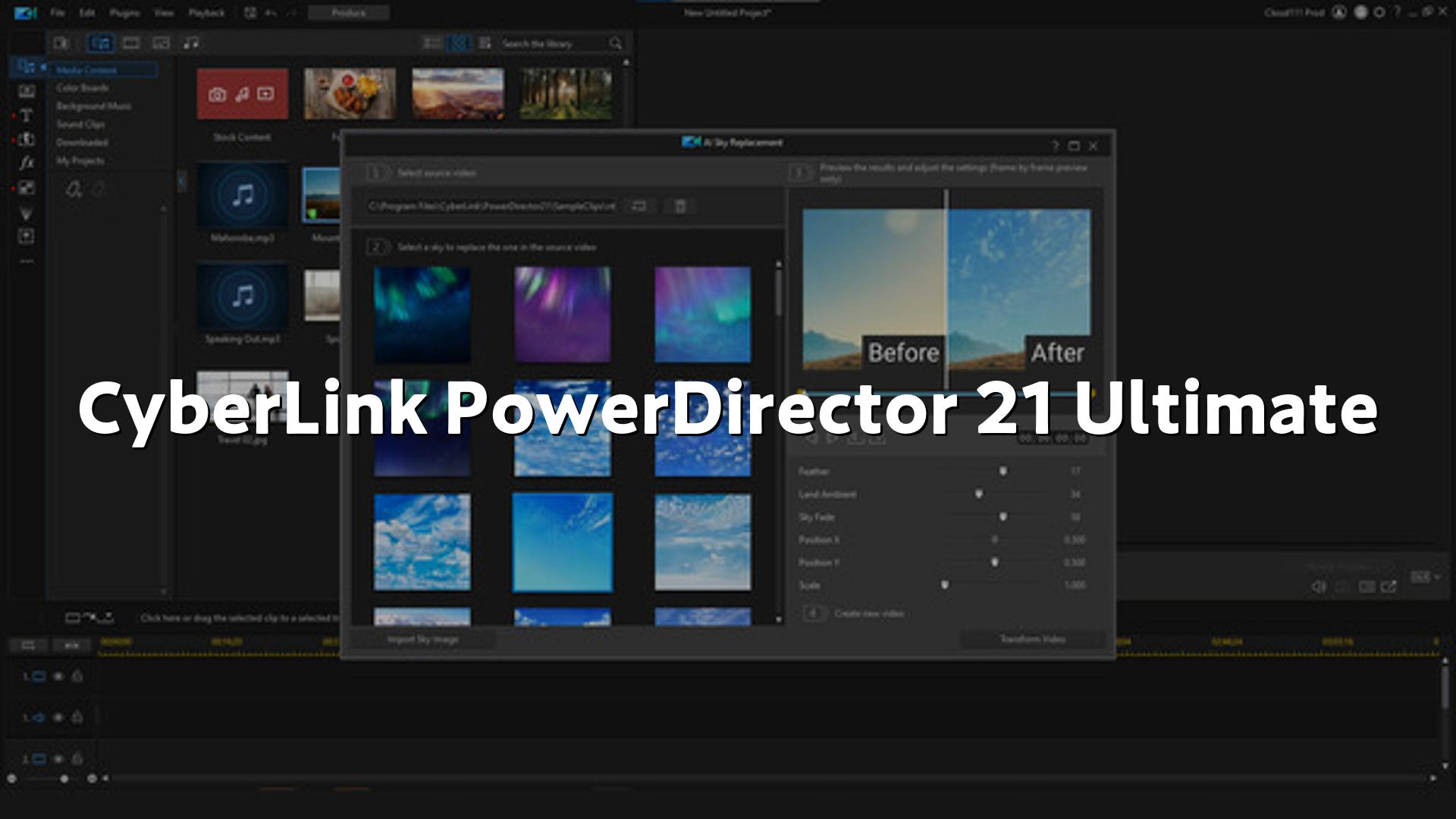
Task: Undock the preview window icon
Action: (1389, 587)
